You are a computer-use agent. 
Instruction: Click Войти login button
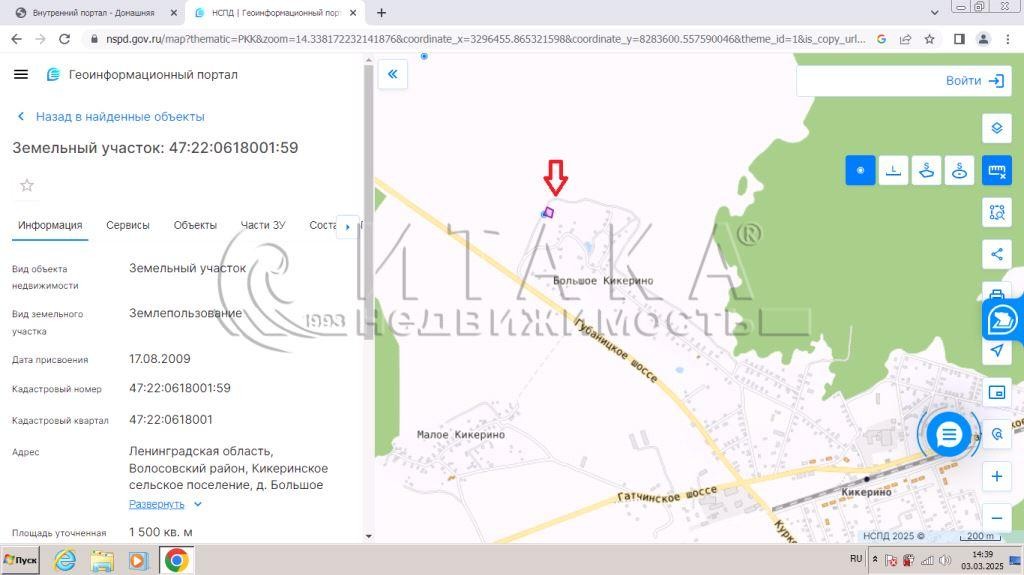click(x=974, y=81)
